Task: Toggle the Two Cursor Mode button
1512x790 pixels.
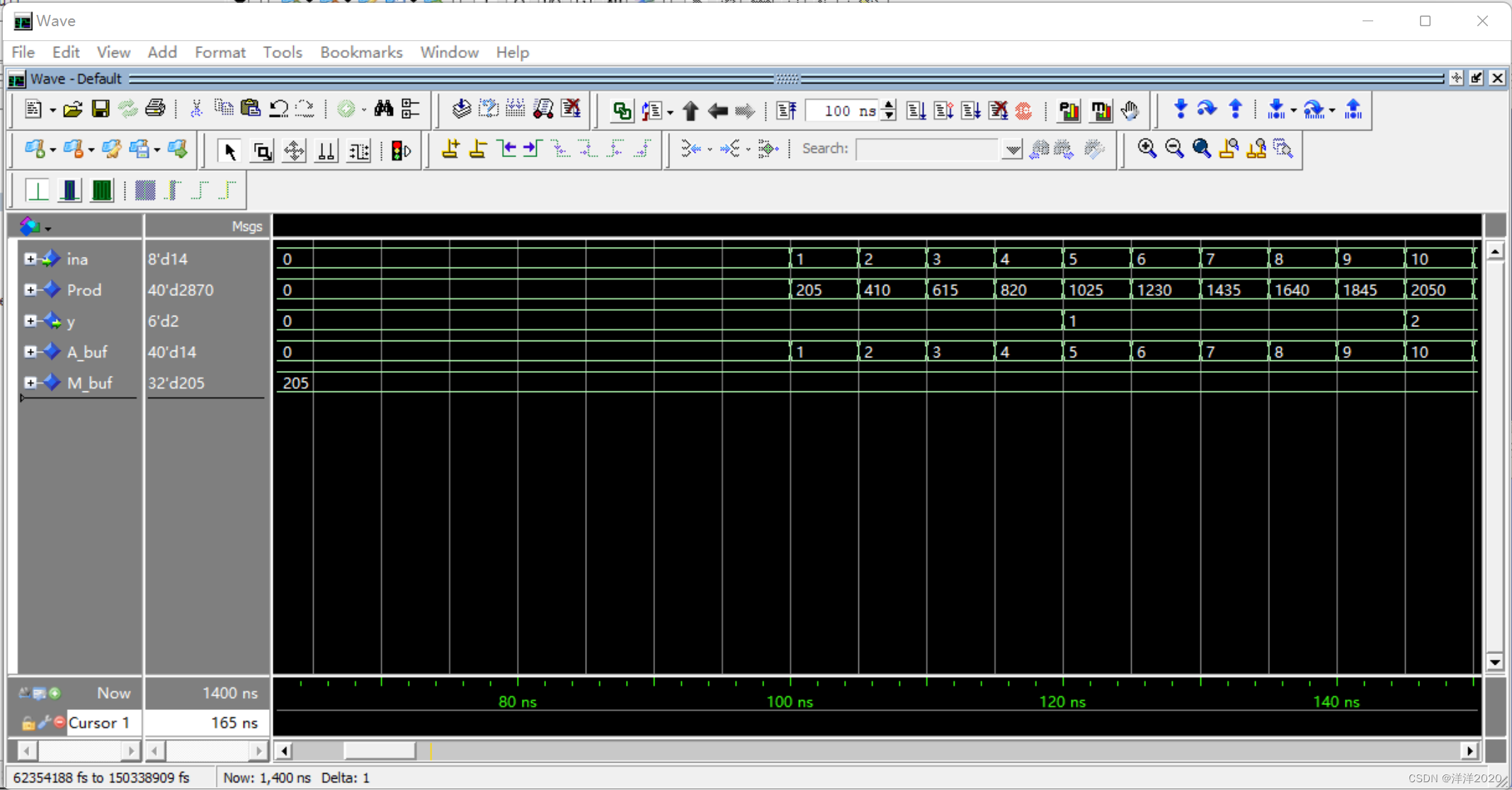Action: pyautogui.click(x=326, y=151)
